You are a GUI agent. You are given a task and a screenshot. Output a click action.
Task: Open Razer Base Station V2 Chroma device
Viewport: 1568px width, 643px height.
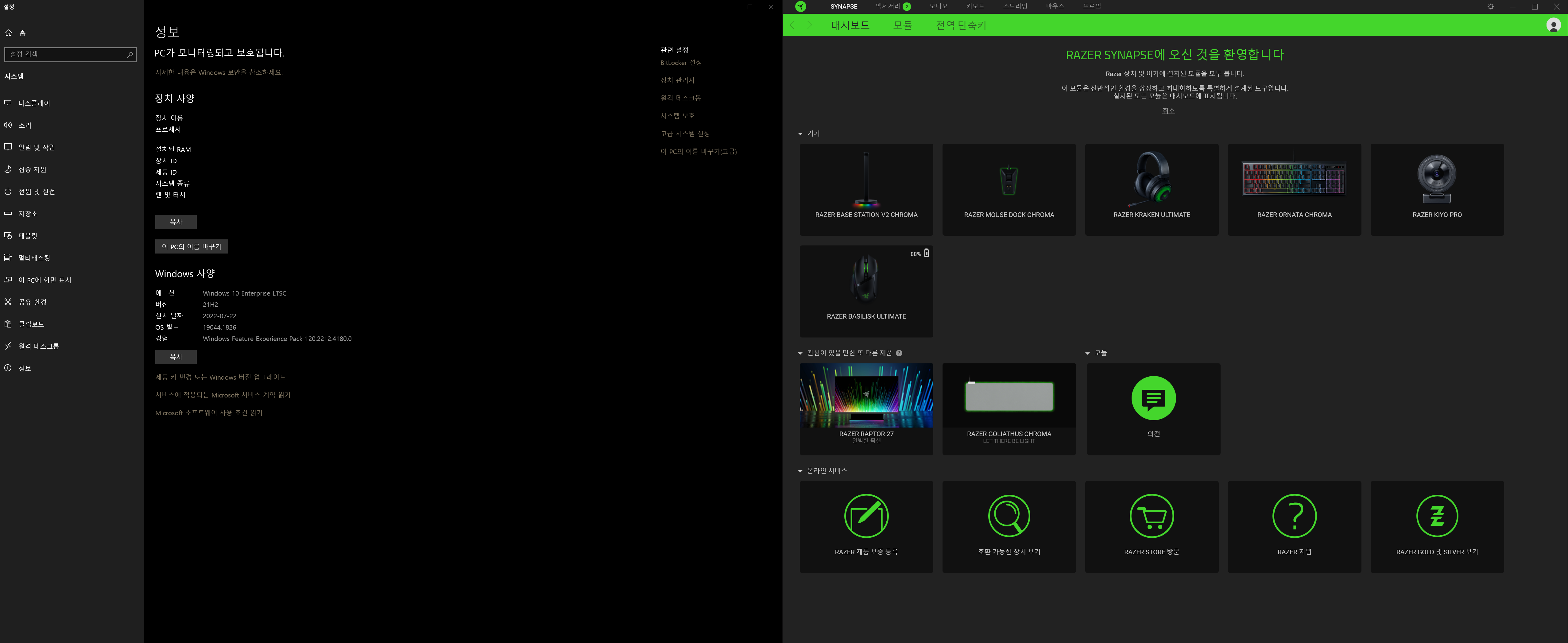tap(866, 189)
